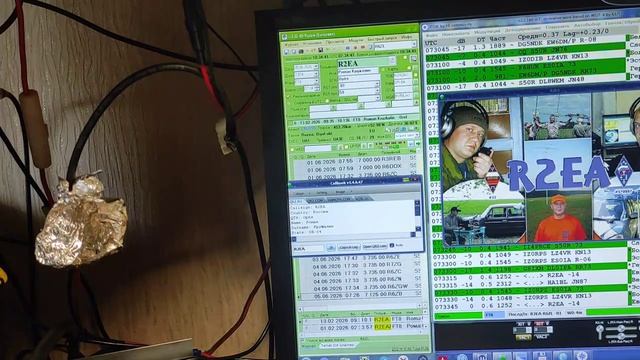Expand the quick query combo box arrow
Screen dimensions: 640x360
(414, 44)
